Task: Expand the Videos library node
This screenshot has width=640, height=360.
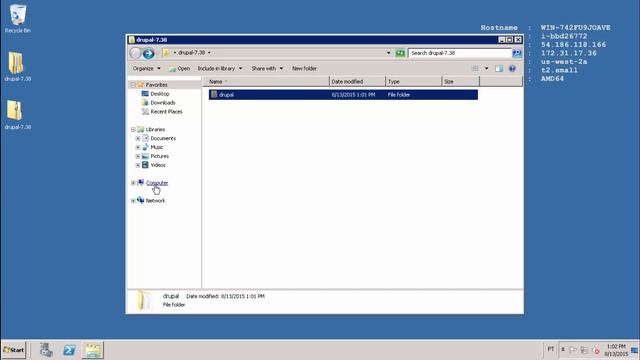Action: [x=138, y=165]
